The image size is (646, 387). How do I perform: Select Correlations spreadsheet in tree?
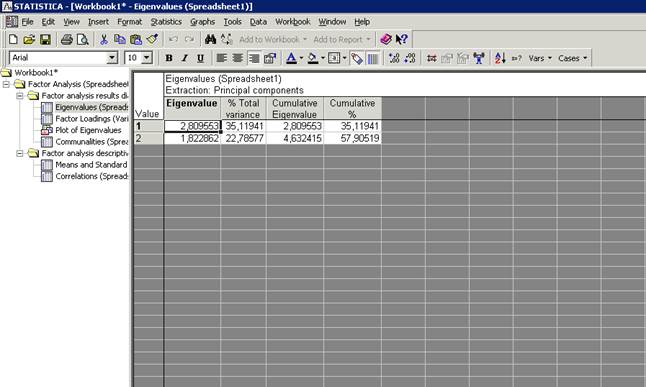tap(91, 176)
